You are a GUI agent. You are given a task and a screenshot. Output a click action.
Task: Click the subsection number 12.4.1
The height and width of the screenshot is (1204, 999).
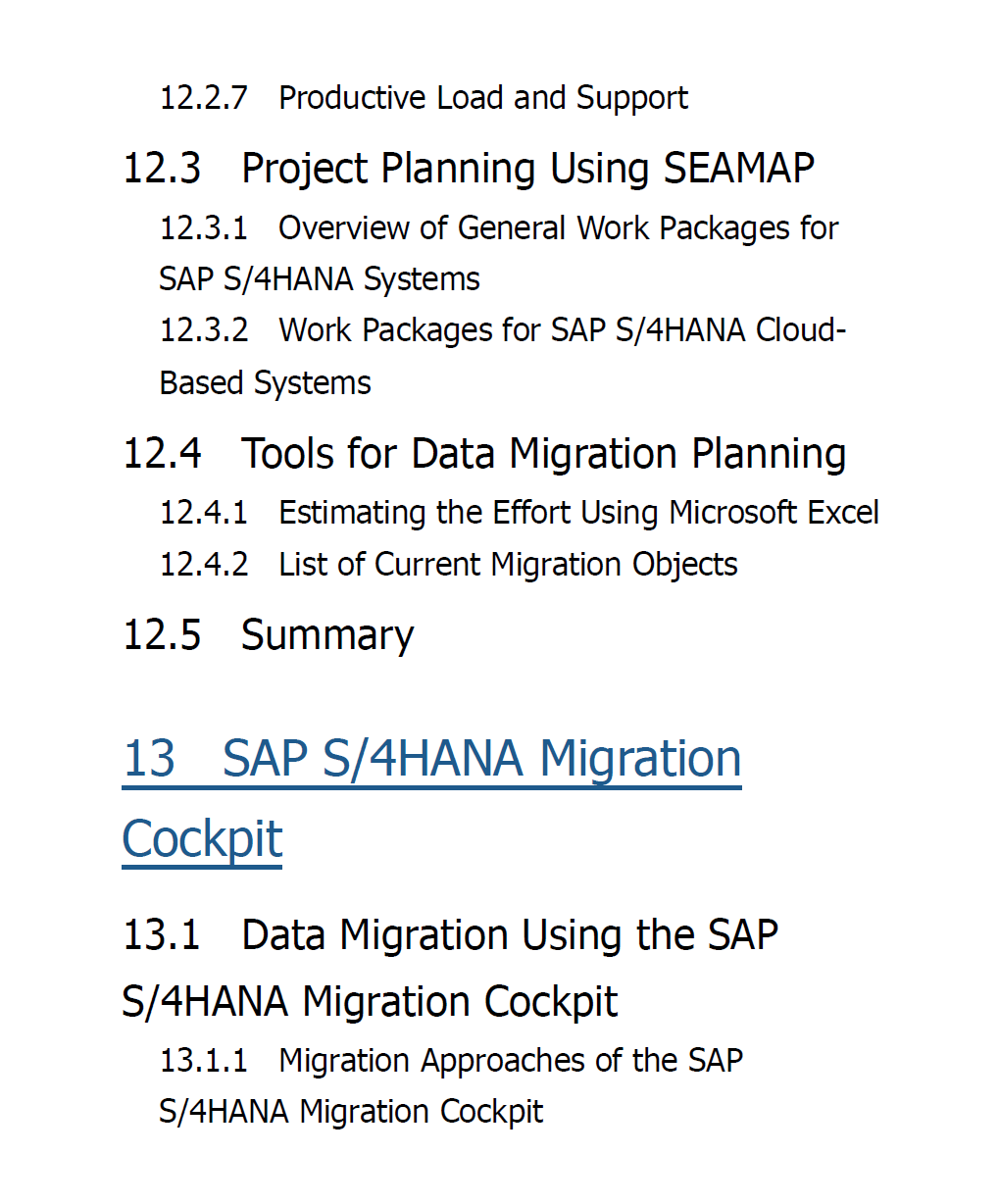point(204,513)
